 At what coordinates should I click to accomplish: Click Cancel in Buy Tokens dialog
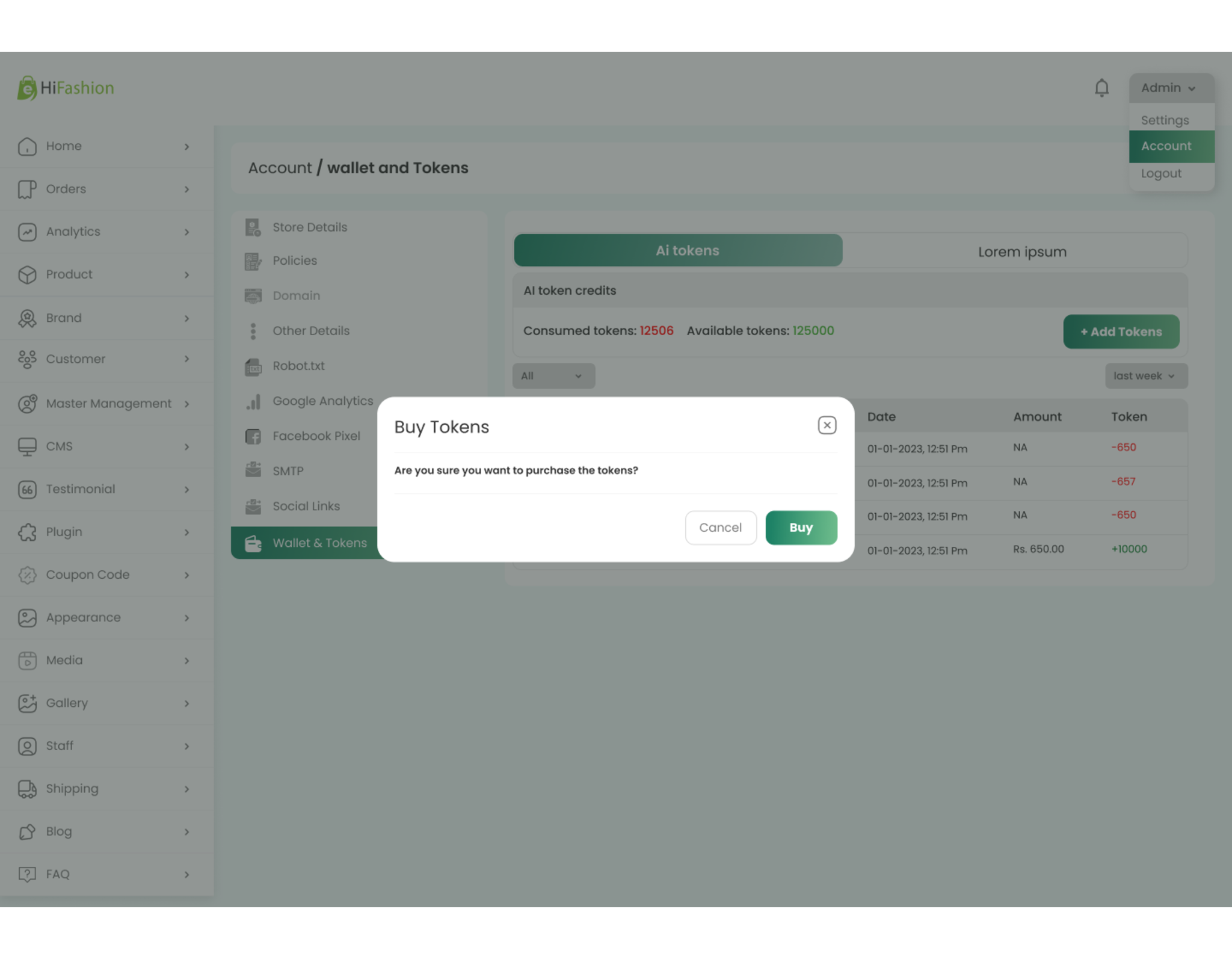coord(721,528)
